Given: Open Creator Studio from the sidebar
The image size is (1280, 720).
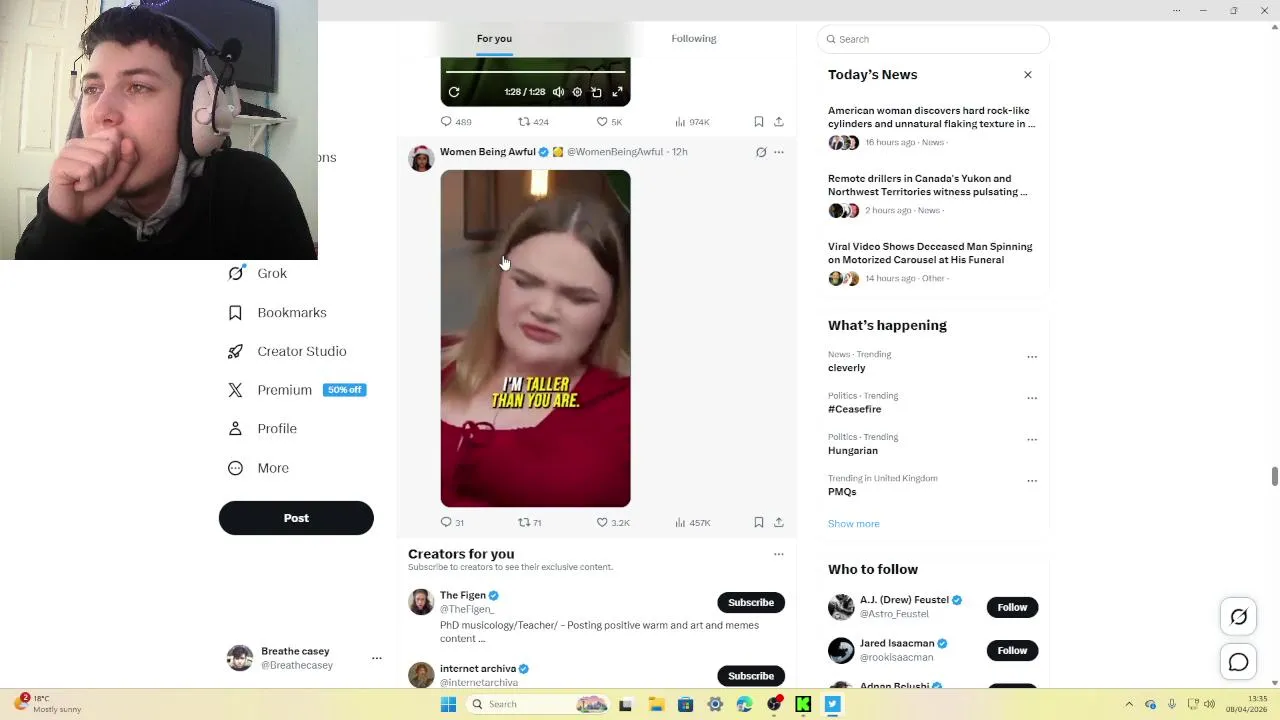Looking at the screenshot, I should coord(287,352).
